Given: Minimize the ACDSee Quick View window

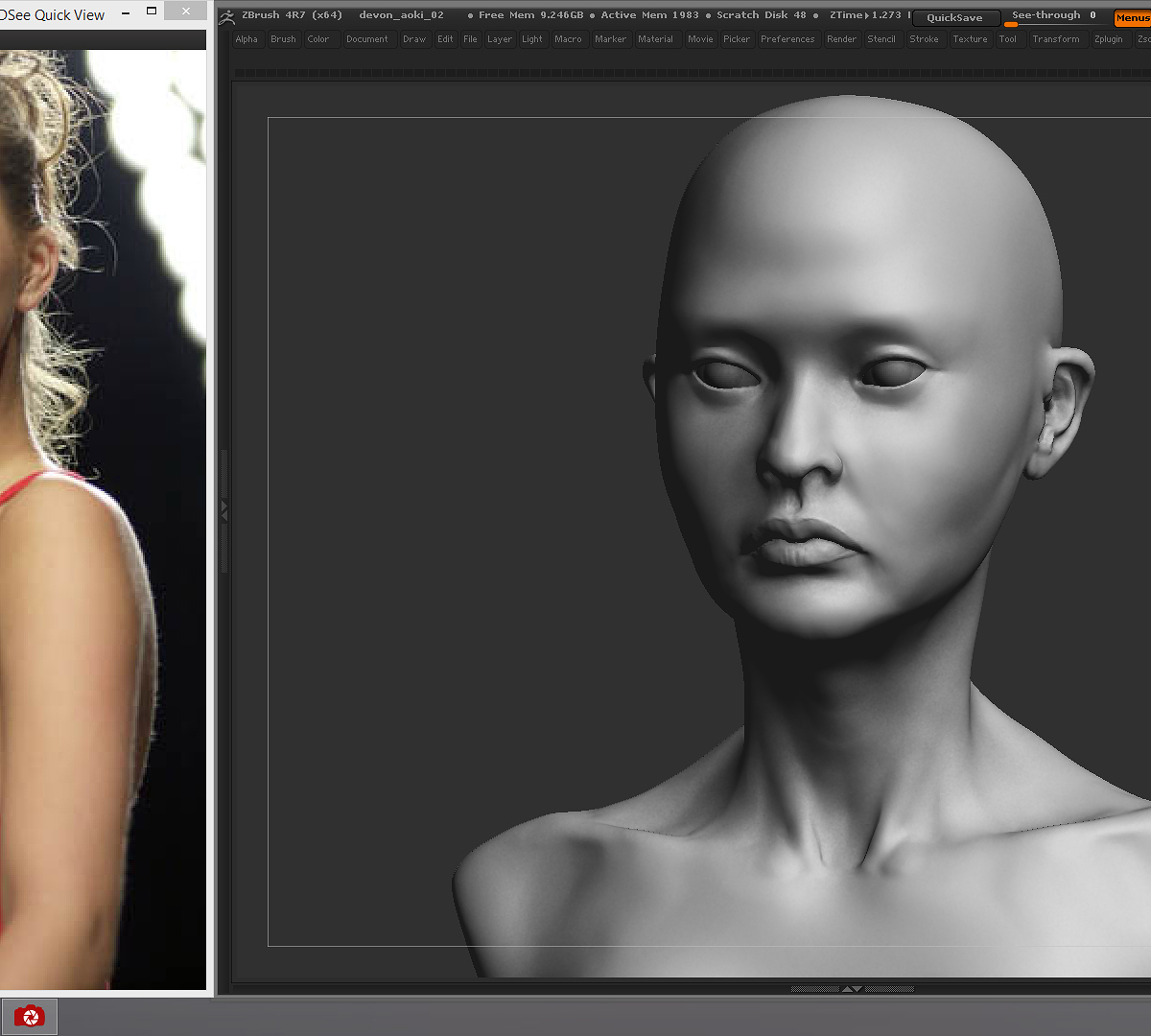Looking at the screenshot, I should point(125,12).
